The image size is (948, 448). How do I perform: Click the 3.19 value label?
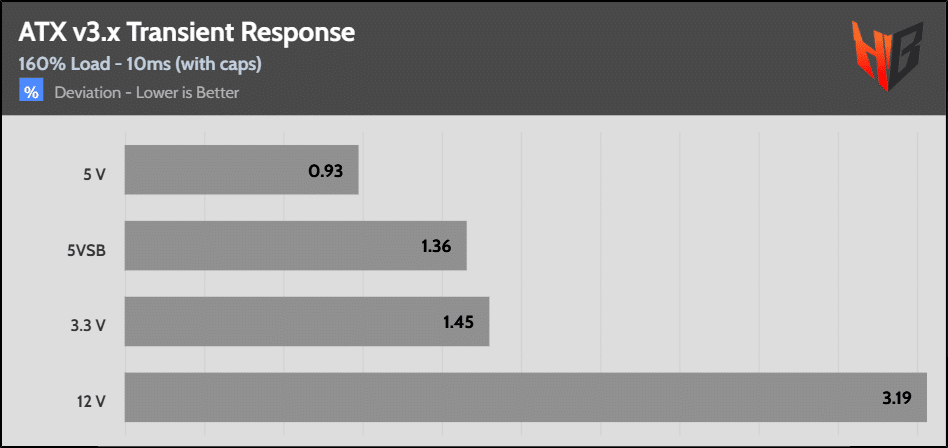(895, 398)
